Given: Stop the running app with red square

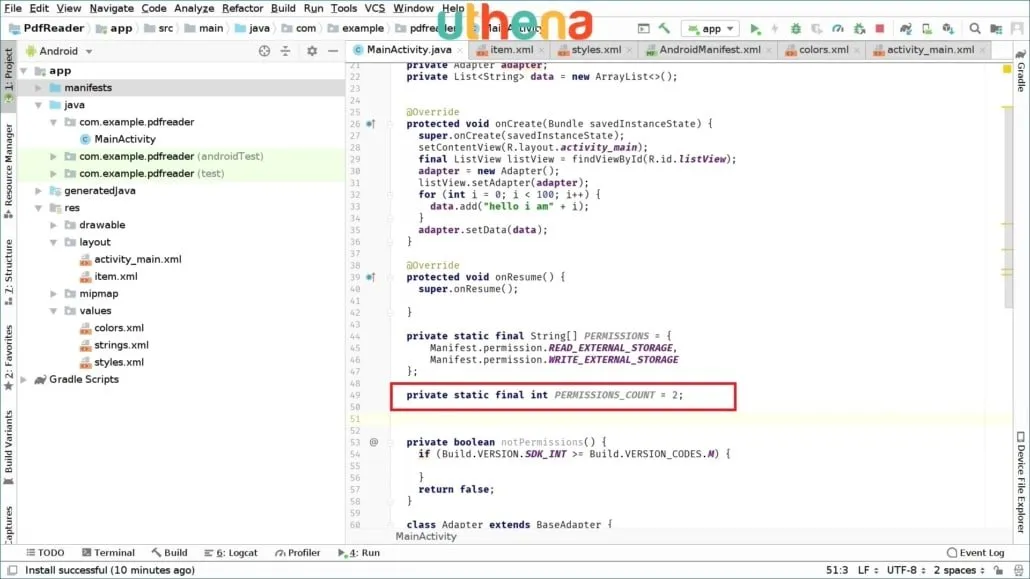Looking at the screenshot, I should pos(880,28).
